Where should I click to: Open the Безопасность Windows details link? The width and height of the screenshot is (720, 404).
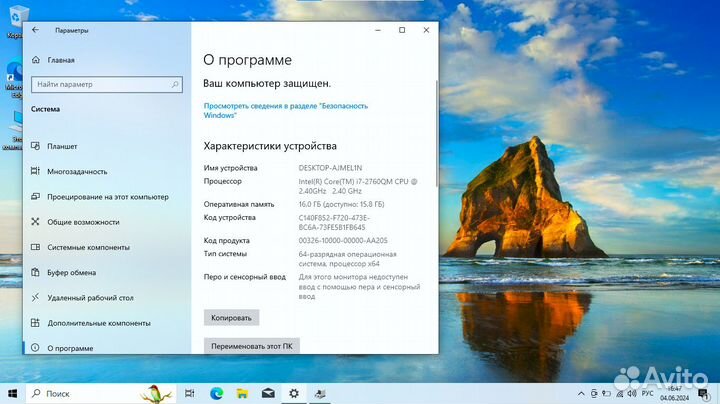286,111
